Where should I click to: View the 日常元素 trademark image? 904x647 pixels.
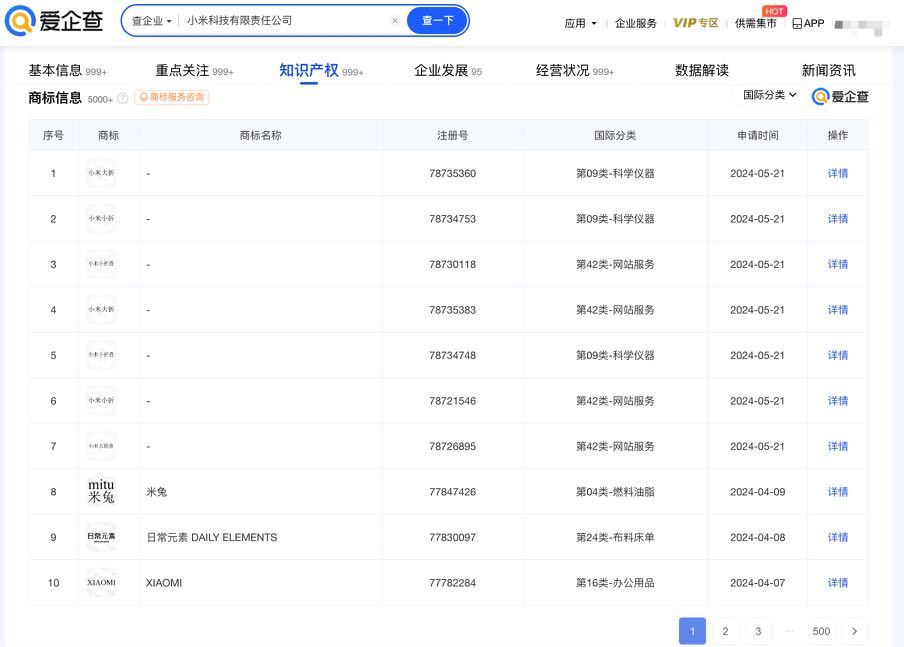(101, 537)
